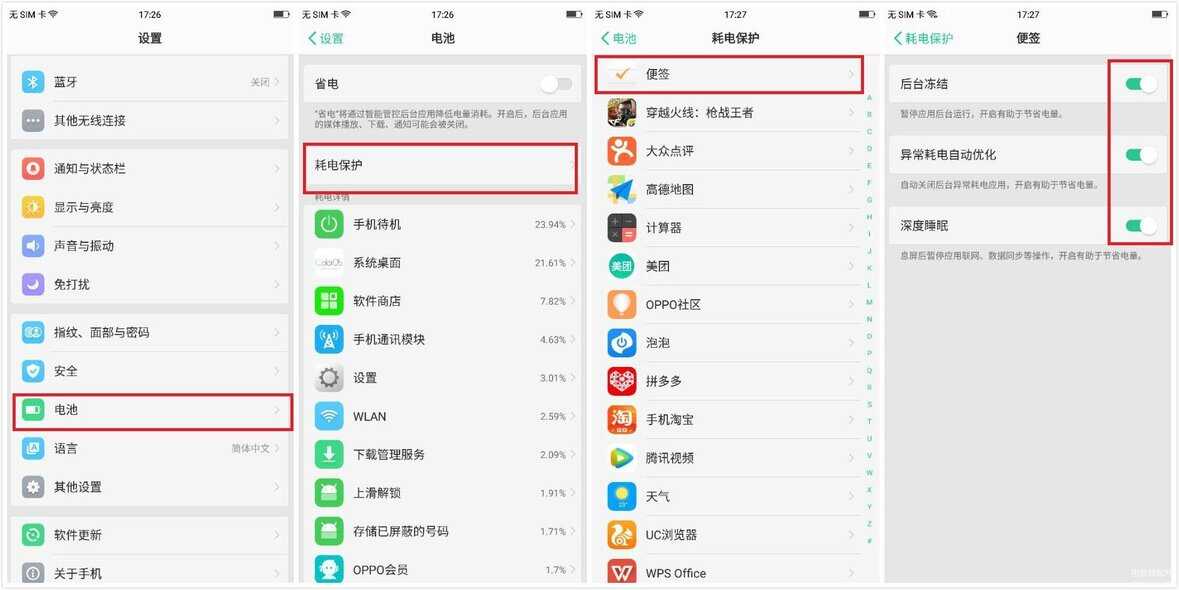Viewport: 1179px width, 590px height.
Task: Tap the UC Browser squirrel icon
Action: click(x=622, y=534)
